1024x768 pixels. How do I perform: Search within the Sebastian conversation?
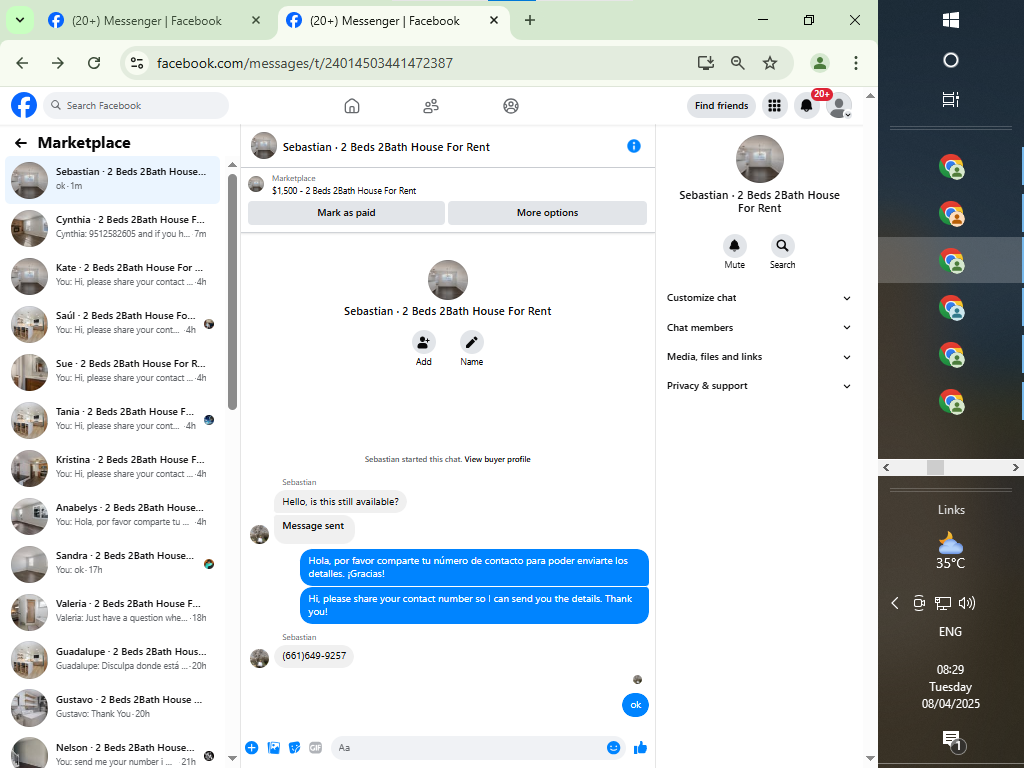[x=782, y=246]
